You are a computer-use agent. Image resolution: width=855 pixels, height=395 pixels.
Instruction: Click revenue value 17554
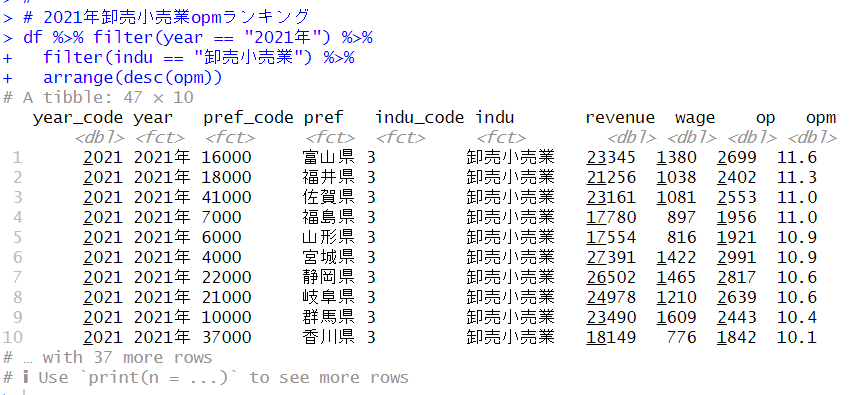[611, 237]
